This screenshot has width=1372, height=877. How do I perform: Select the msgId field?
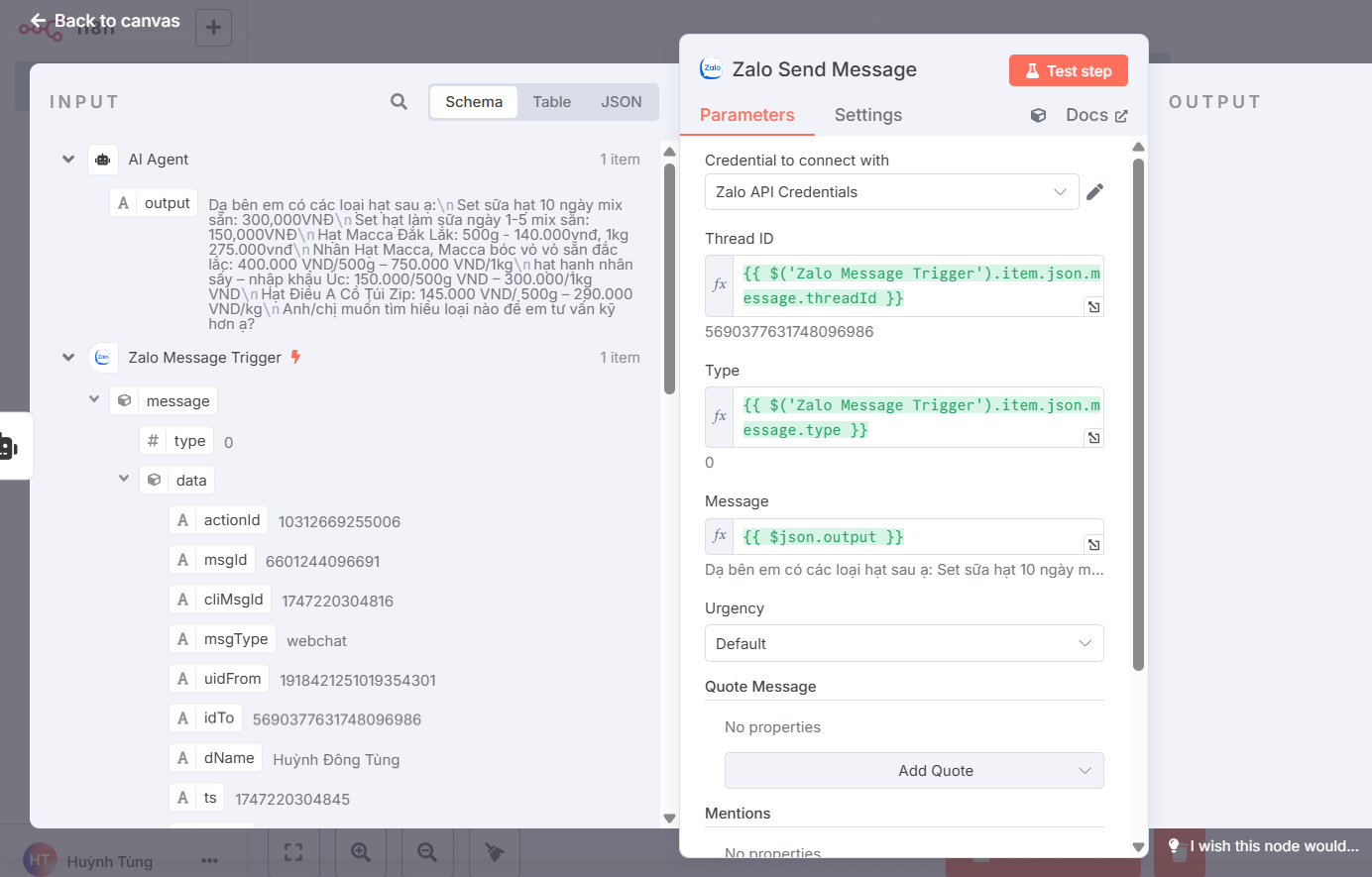pyautogui.click(x=212, y=560)
